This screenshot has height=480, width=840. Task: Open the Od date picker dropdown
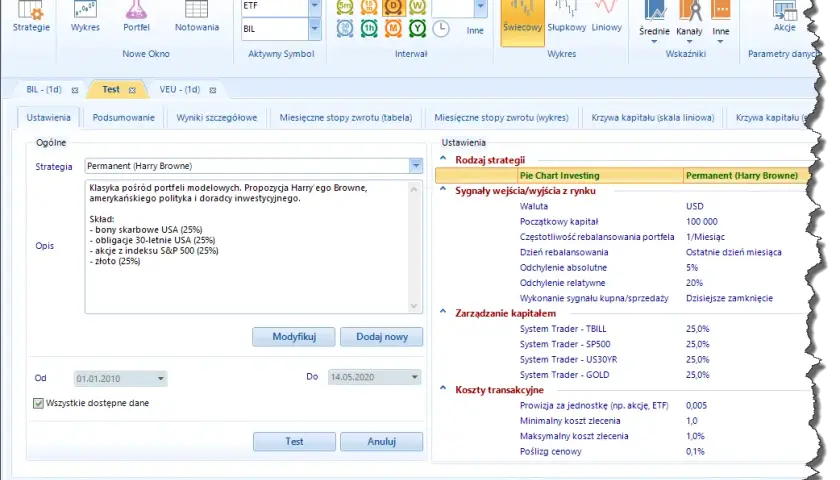pos(160,379)
